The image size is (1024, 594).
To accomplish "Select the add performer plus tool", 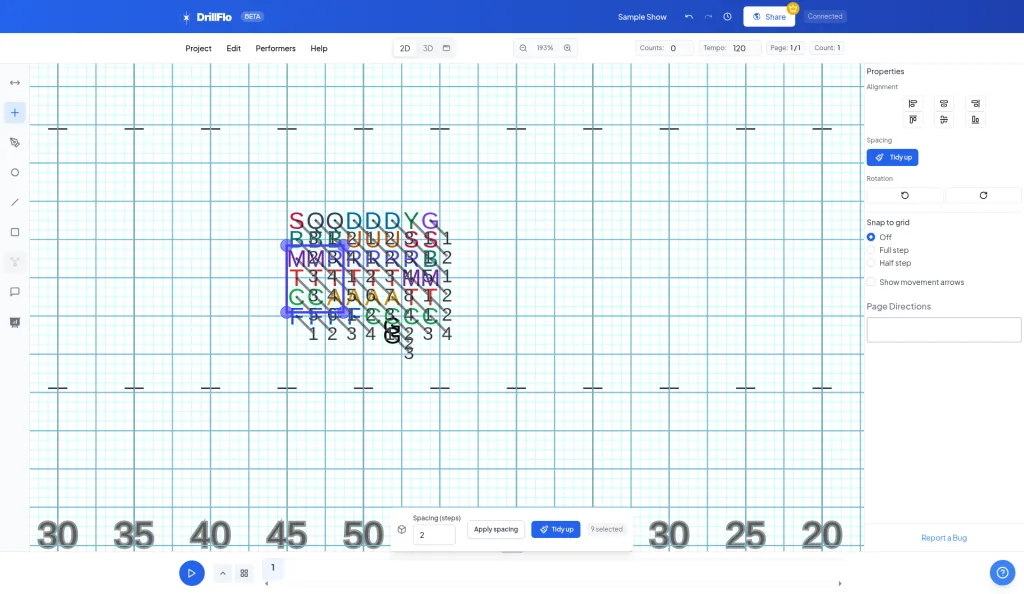I will pos(14,113).
